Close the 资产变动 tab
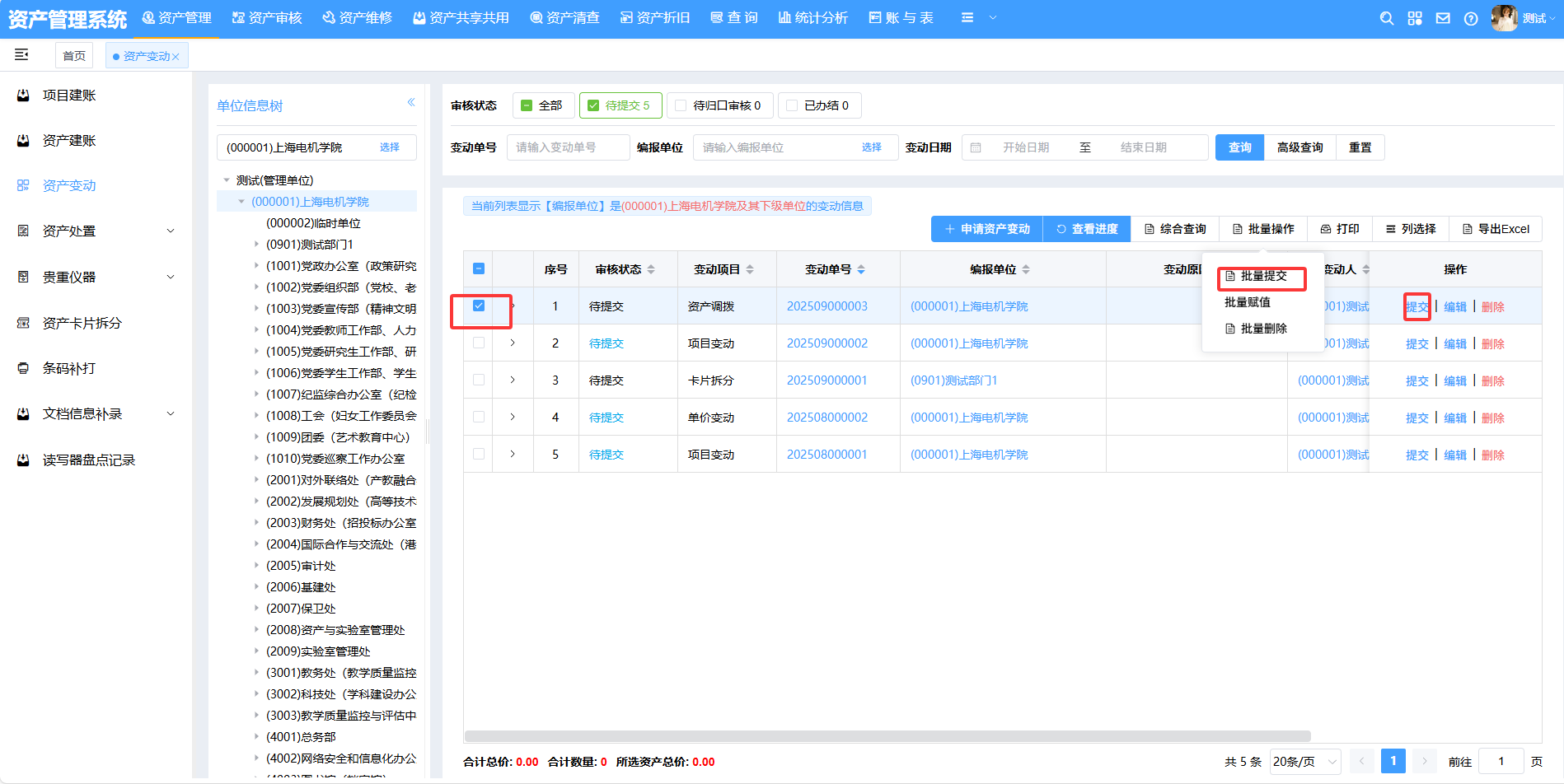This screenshot has height=784, width=1564. (176, 57)
